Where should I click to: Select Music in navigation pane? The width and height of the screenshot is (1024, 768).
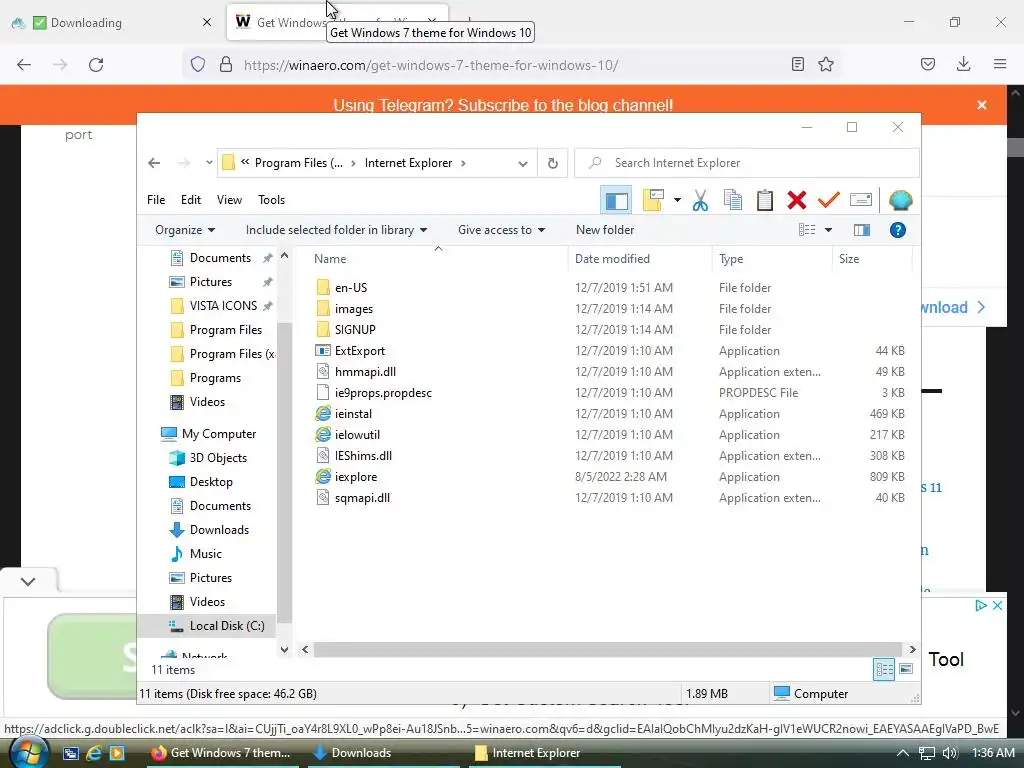[206, 554]
